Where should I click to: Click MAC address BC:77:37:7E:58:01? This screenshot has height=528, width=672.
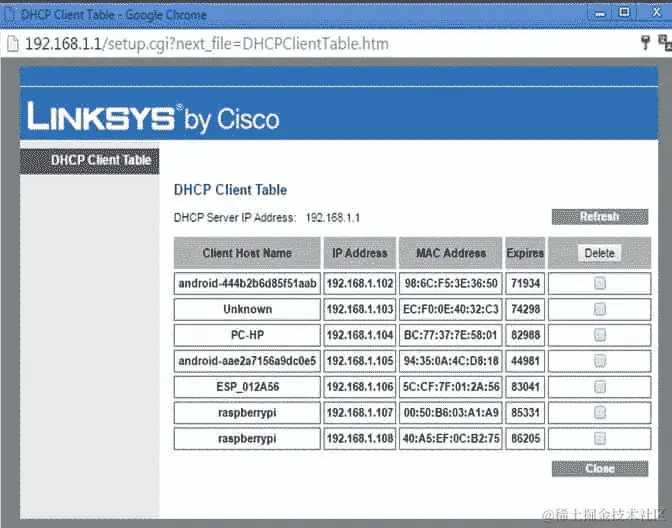tap(451, 335)
